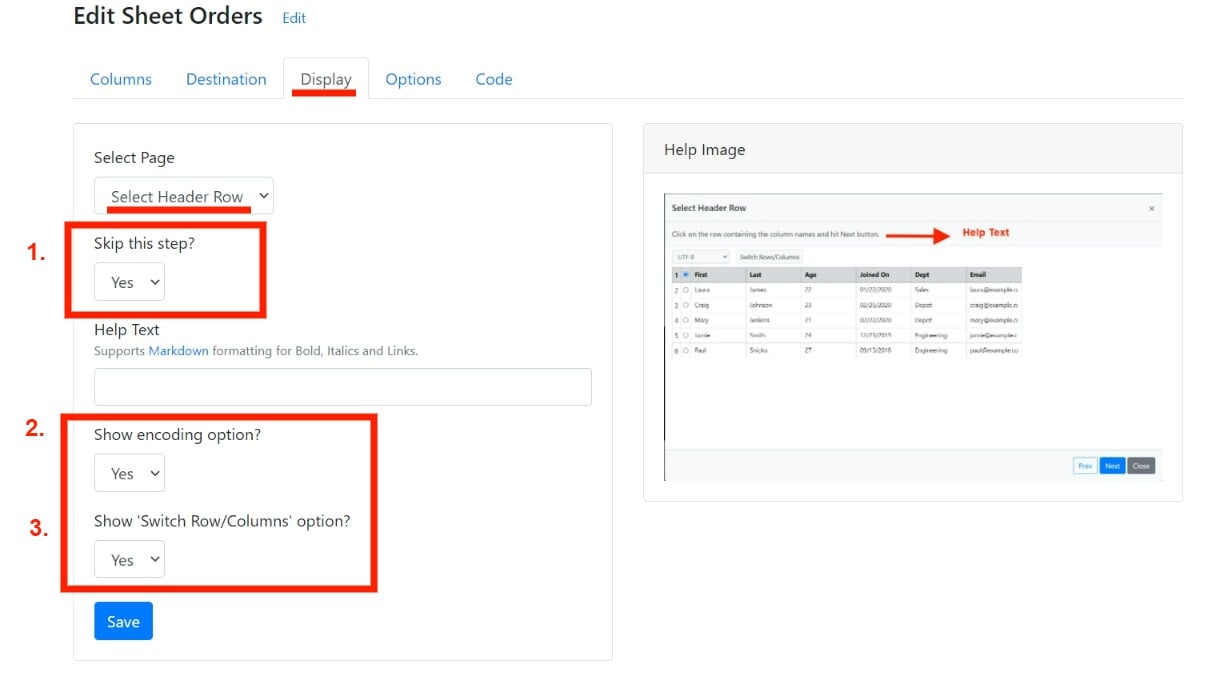Screen dimensions: 1205x677
Task: Switch to the Columns tab
Action: (121, 79)
